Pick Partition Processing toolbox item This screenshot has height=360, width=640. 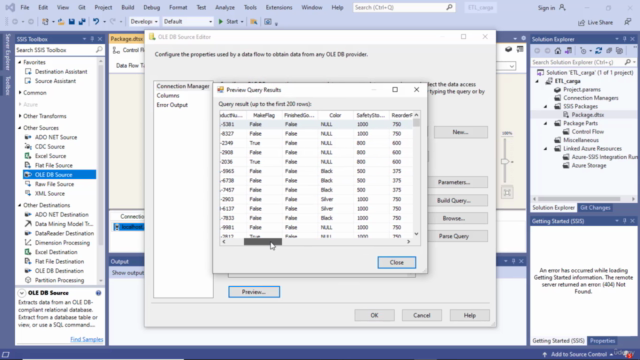[59, 280]
